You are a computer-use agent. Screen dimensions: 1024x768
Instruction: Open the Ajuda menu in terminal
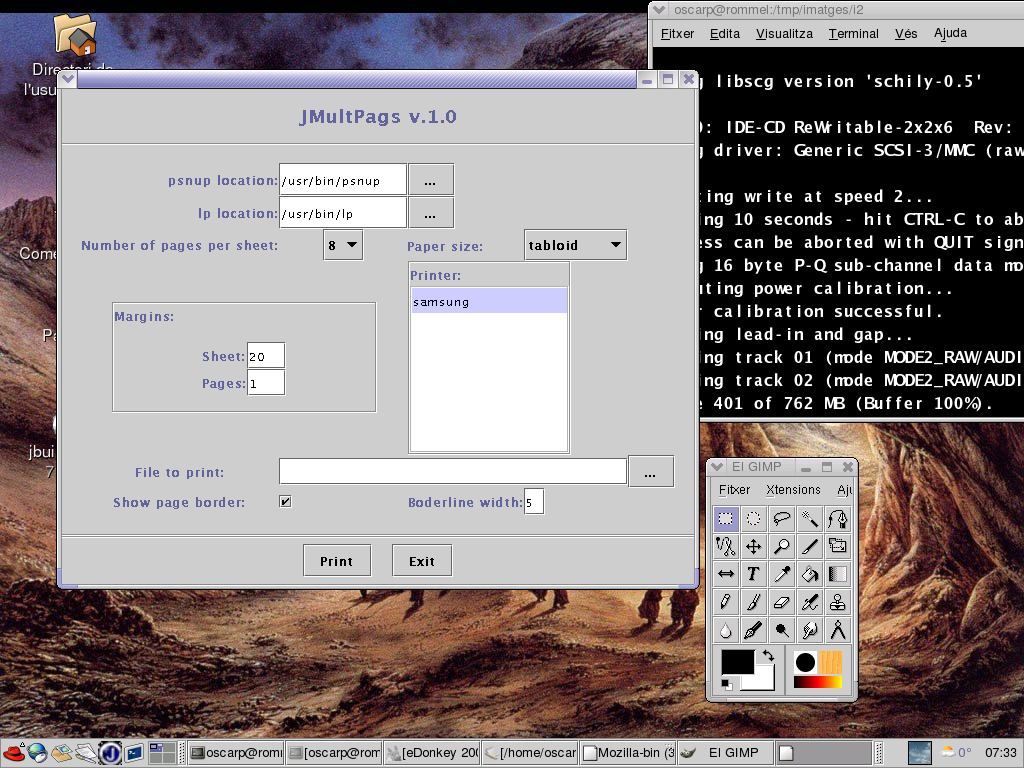point(950,33)
